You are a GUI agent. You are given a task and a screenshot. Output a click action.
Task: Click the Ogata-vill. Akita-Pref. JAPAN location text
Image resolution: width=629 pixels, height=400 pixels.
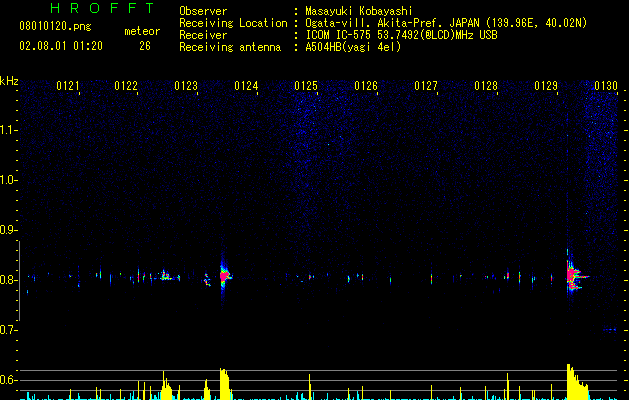[446, 23]
